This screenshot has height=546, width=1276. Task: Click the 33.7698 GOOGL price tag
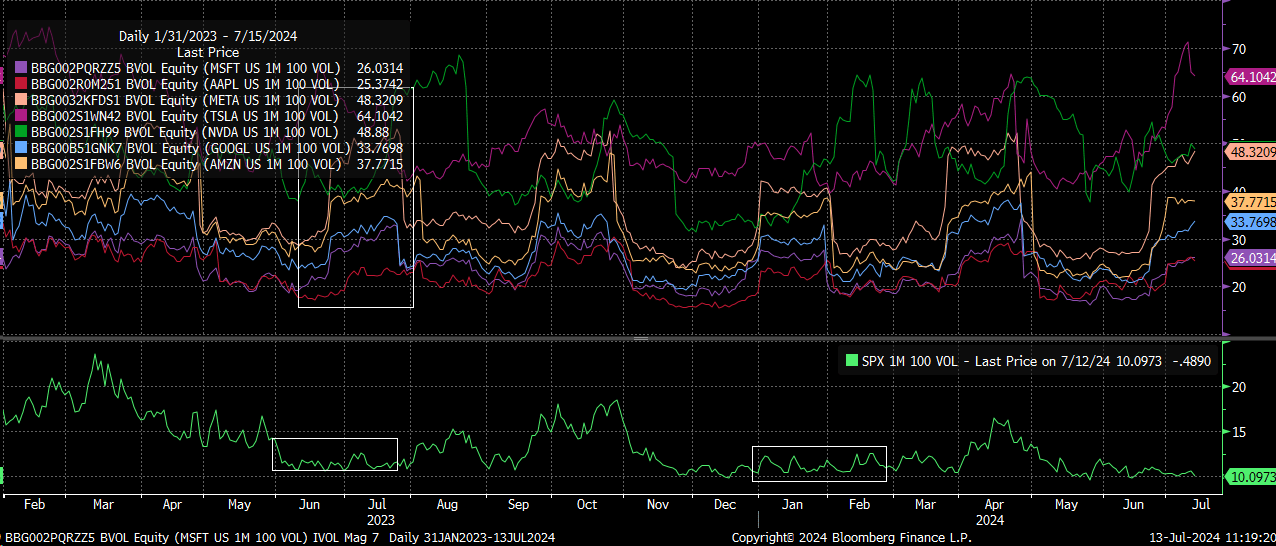1250,222
